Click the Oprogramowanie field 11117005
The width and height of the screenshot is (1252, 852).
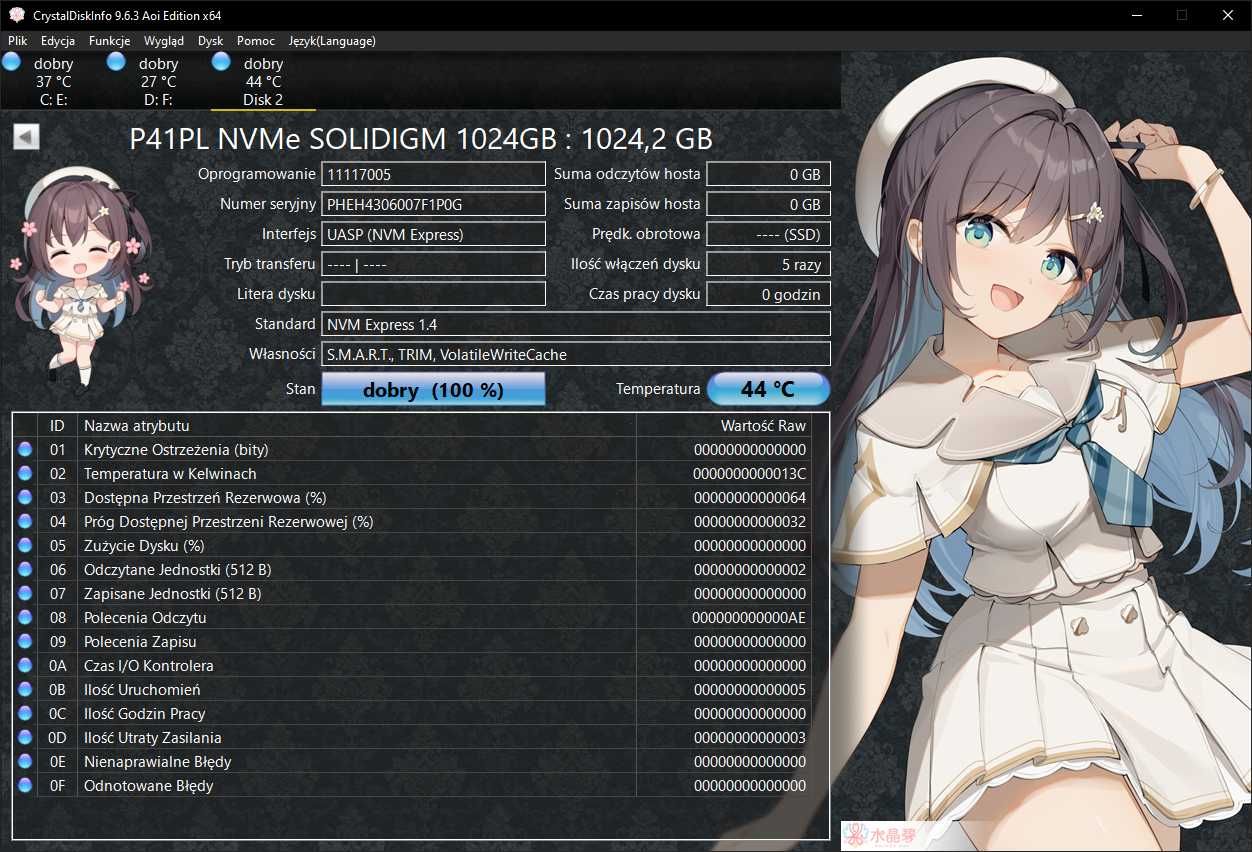tap(433, 174)
